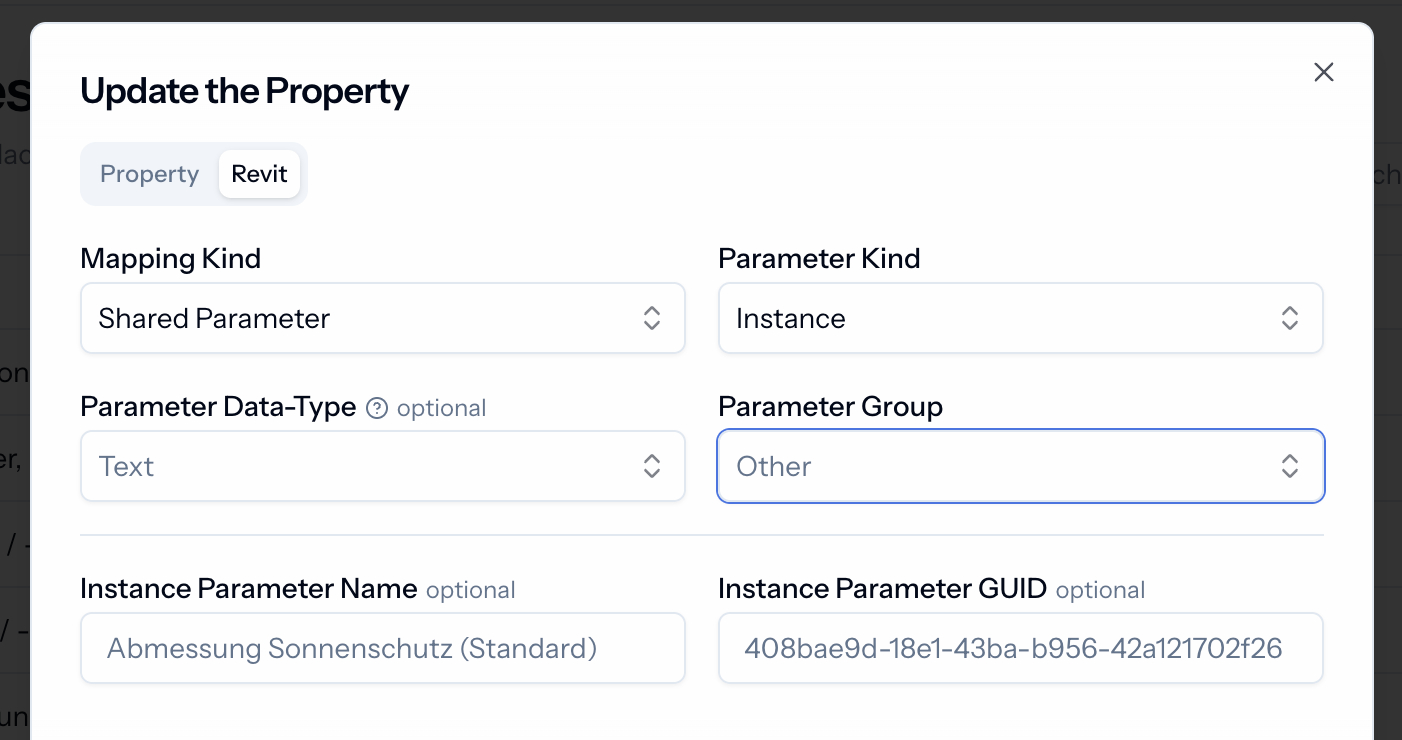The height and width of the screenshot is (740, 1402).
Task: Click the Instance Parameter GUID label
Action: (x=883, y=589)
